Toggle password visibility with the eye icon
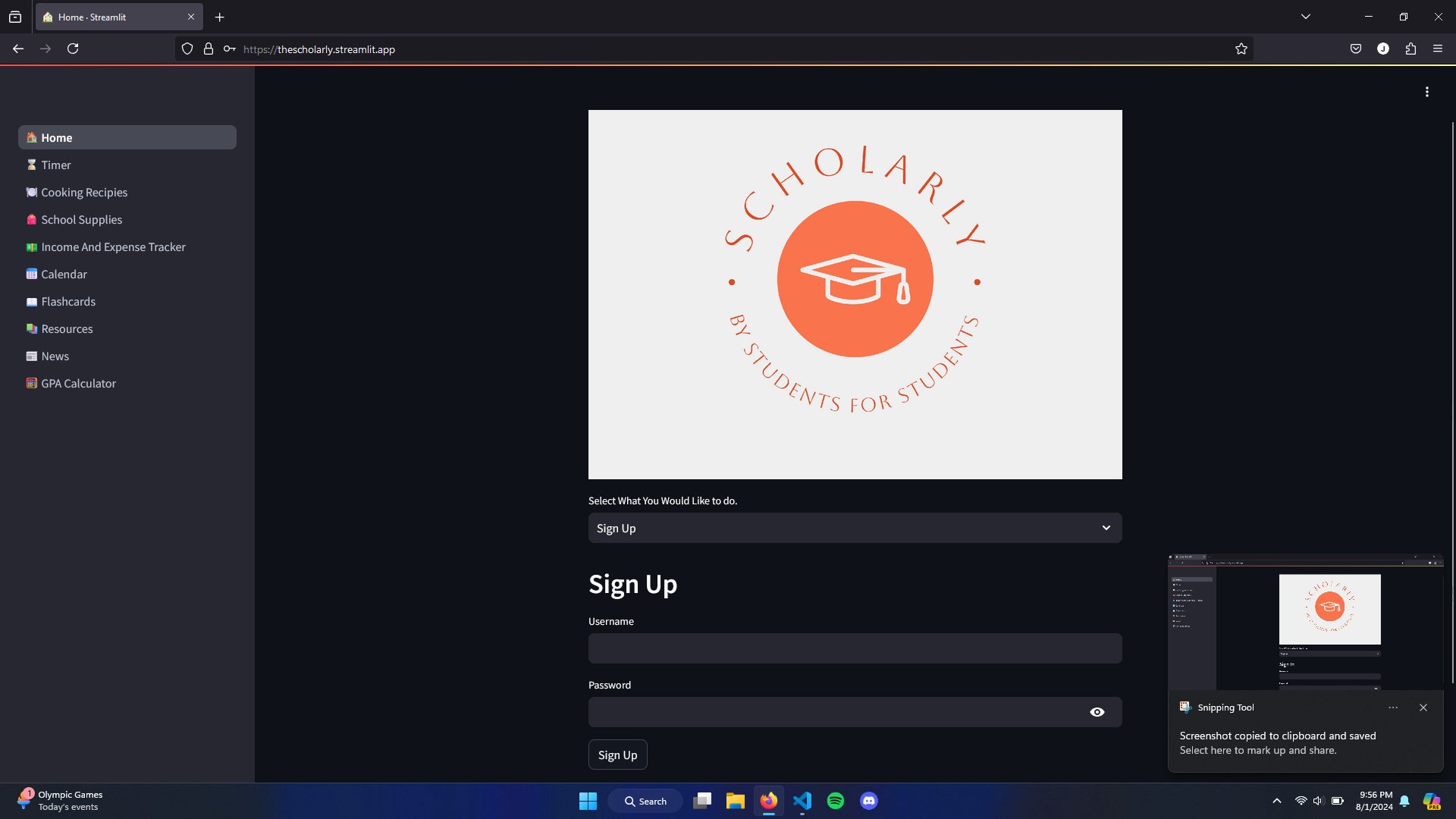This screenshot has height=819, width=1456. pyautogui.click(x=1097, y=712)
